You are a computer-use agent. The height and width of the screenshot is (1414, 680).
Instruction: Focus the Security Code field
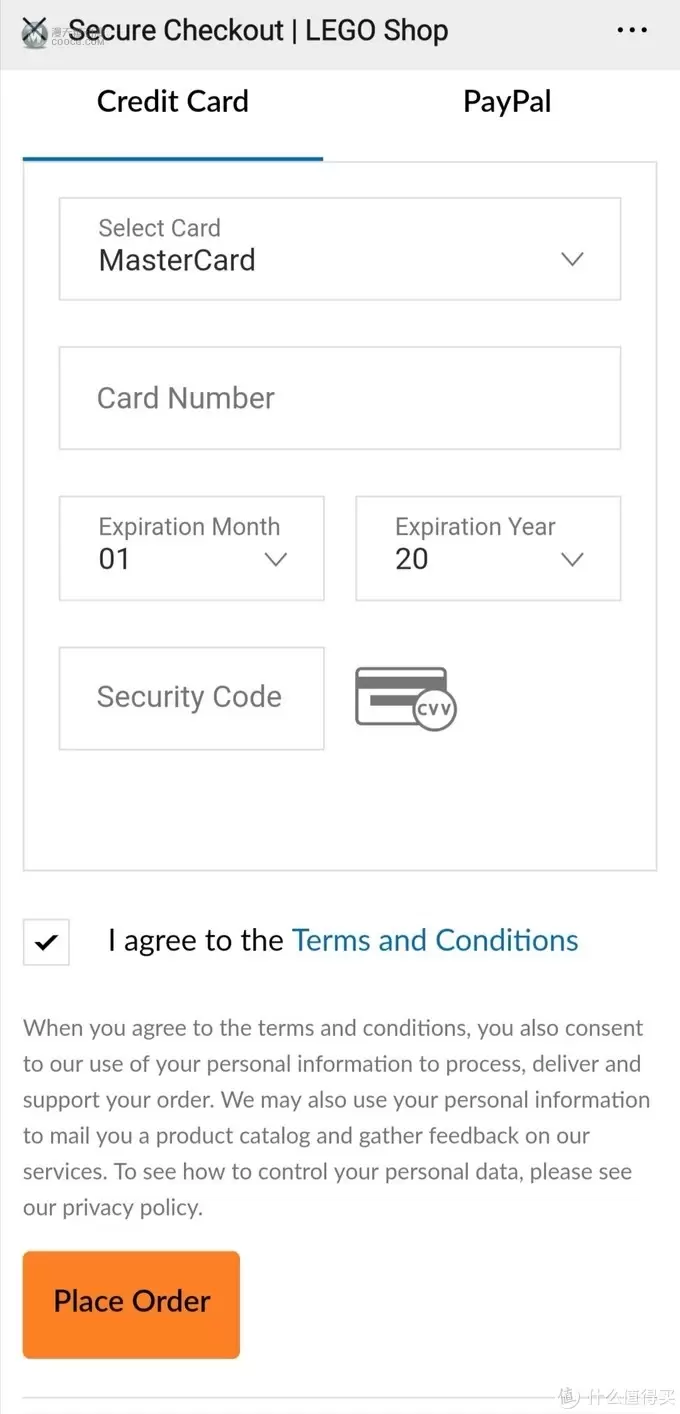192,698
